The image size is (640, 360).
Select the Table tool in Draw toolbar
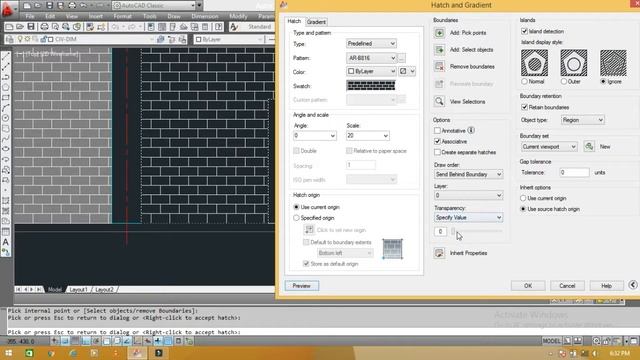tap(6, 232)
